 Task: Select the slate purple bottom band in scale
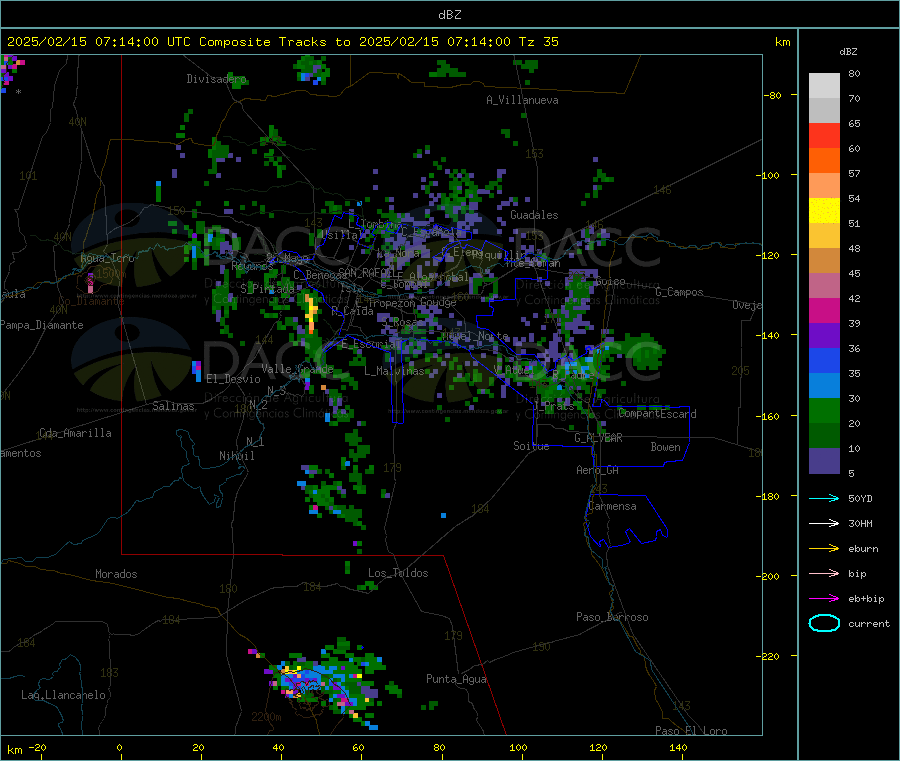(x=824, y=461)
